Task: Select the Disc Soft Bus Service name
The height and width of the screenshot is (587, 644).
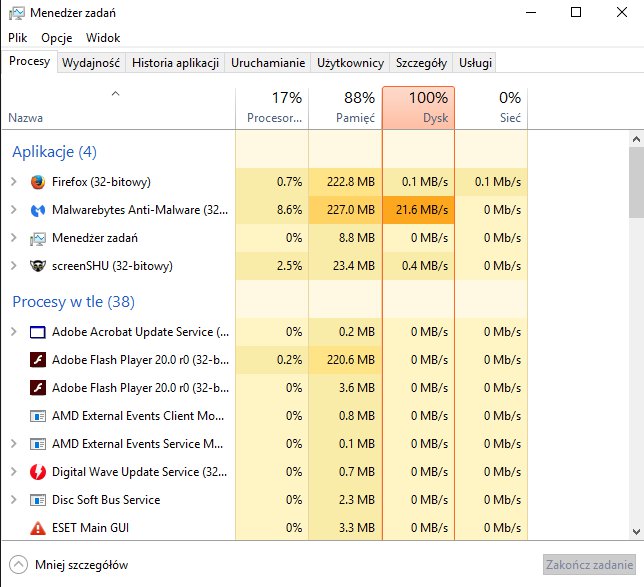Action: coord(106,500)
